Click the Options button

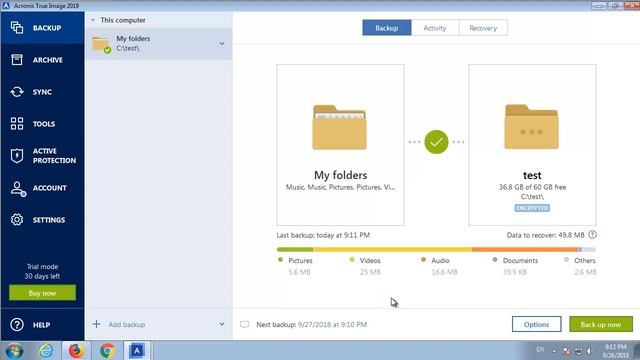tap(536, 324)
